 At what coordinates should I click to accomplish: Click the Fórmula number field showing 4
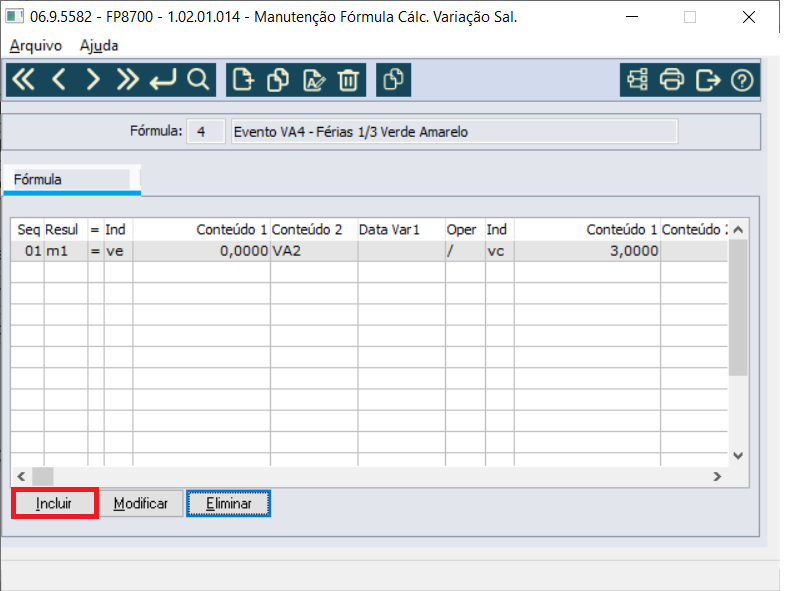click(206, 132)
